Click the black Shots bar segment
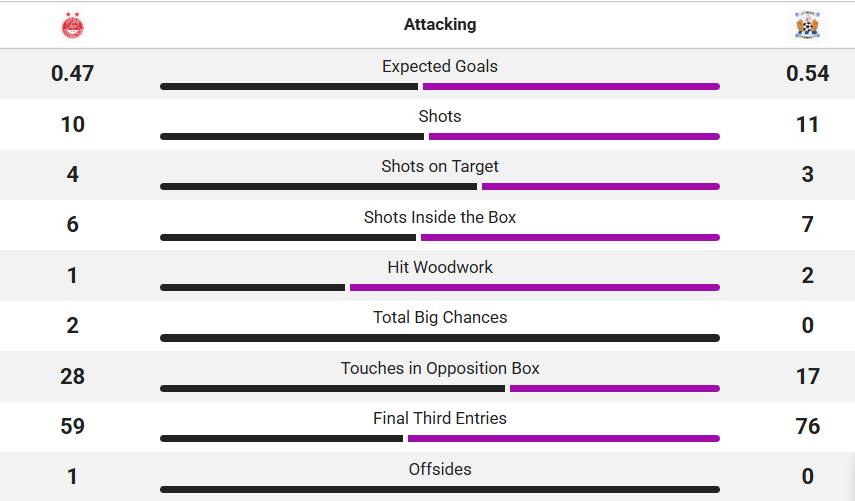 292,137
